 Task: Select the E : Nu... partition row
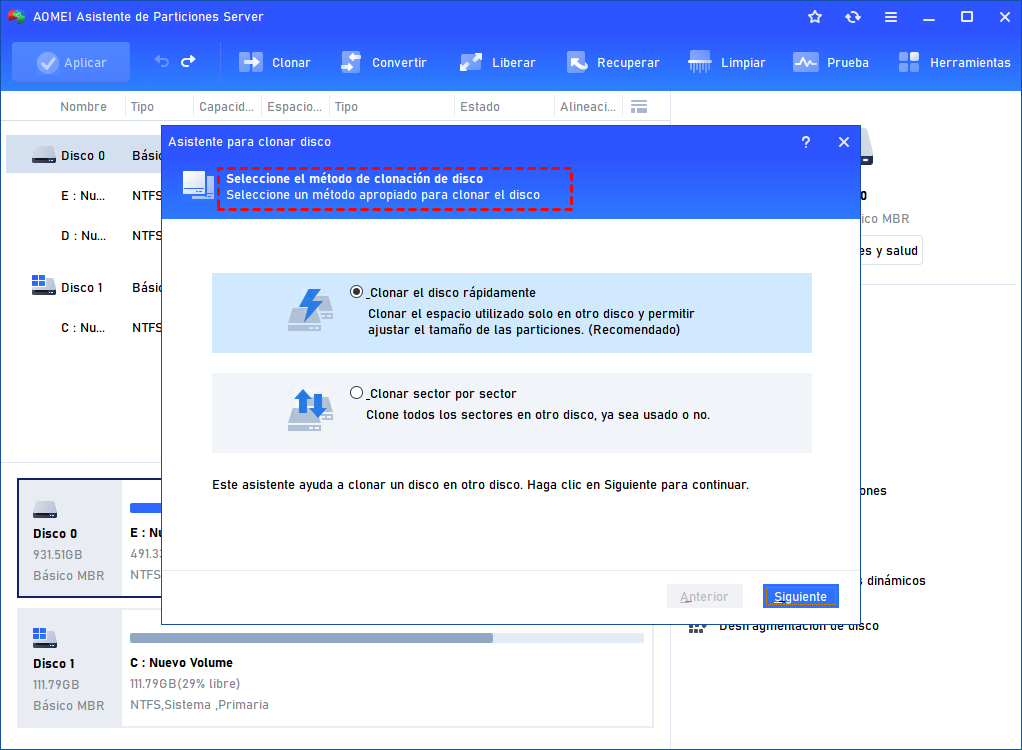pyautogui.click(x=83, y=195)
